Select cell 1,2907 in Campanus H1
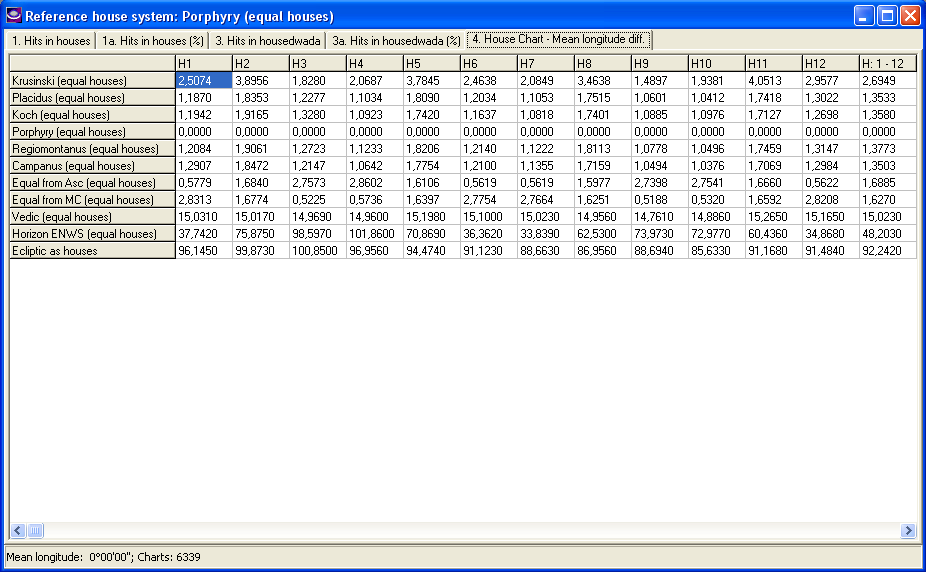The width and height of the screenshot is (926, 572). (204, 166)
